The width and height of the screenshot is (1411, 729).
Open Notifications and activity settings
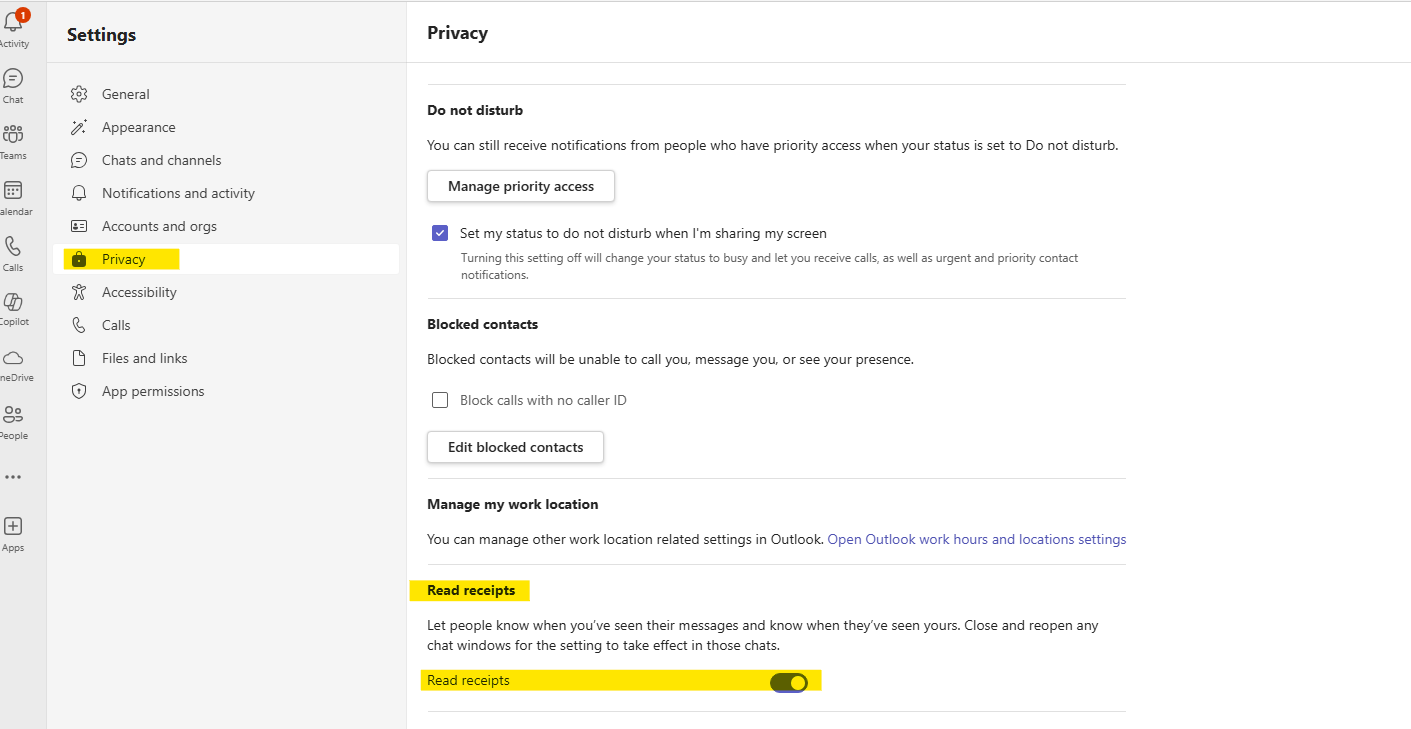pos(178,193)
